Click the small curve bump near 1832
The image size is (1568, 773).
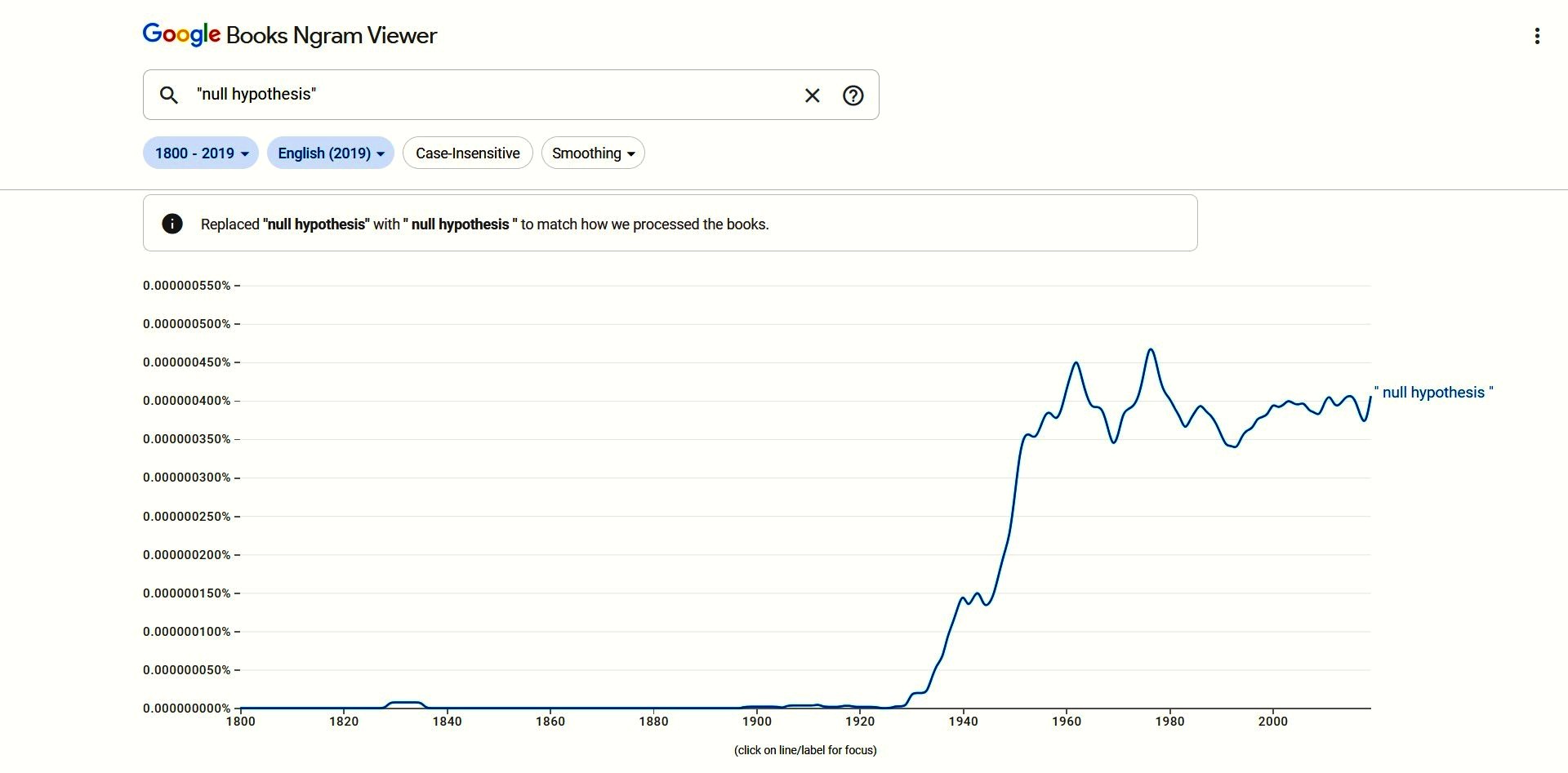(406, 703)
